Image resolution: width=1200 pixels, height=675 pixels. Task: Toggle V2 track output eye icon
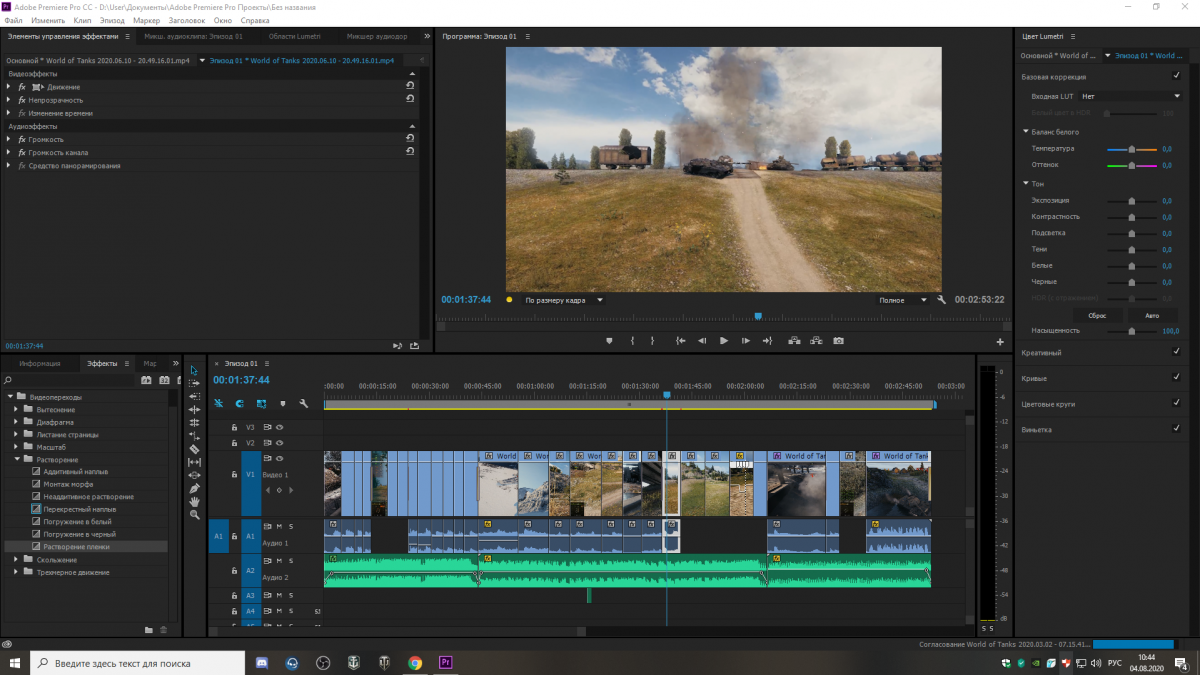click(280, 442)
